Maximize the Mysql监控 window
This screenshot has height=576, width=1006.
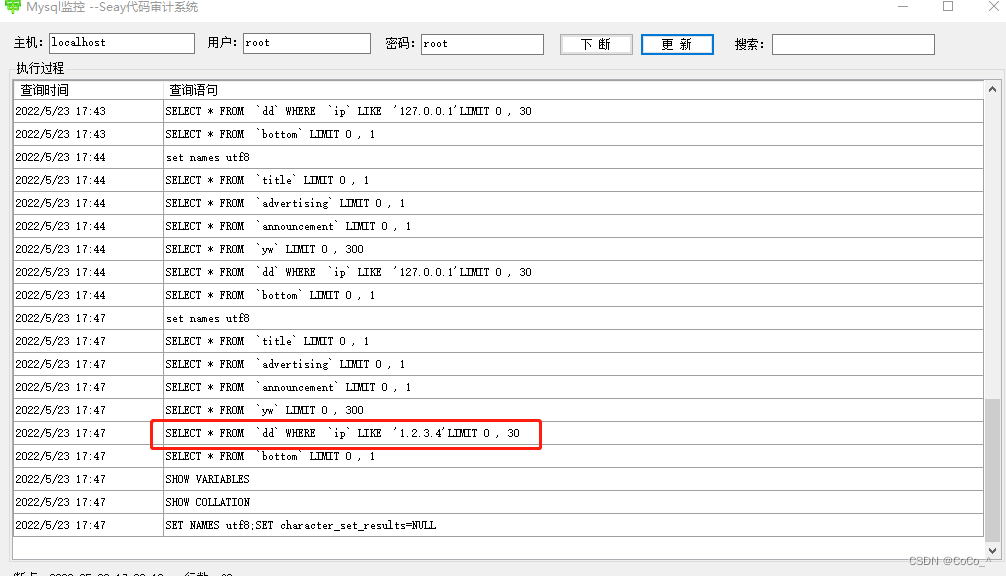948,6
